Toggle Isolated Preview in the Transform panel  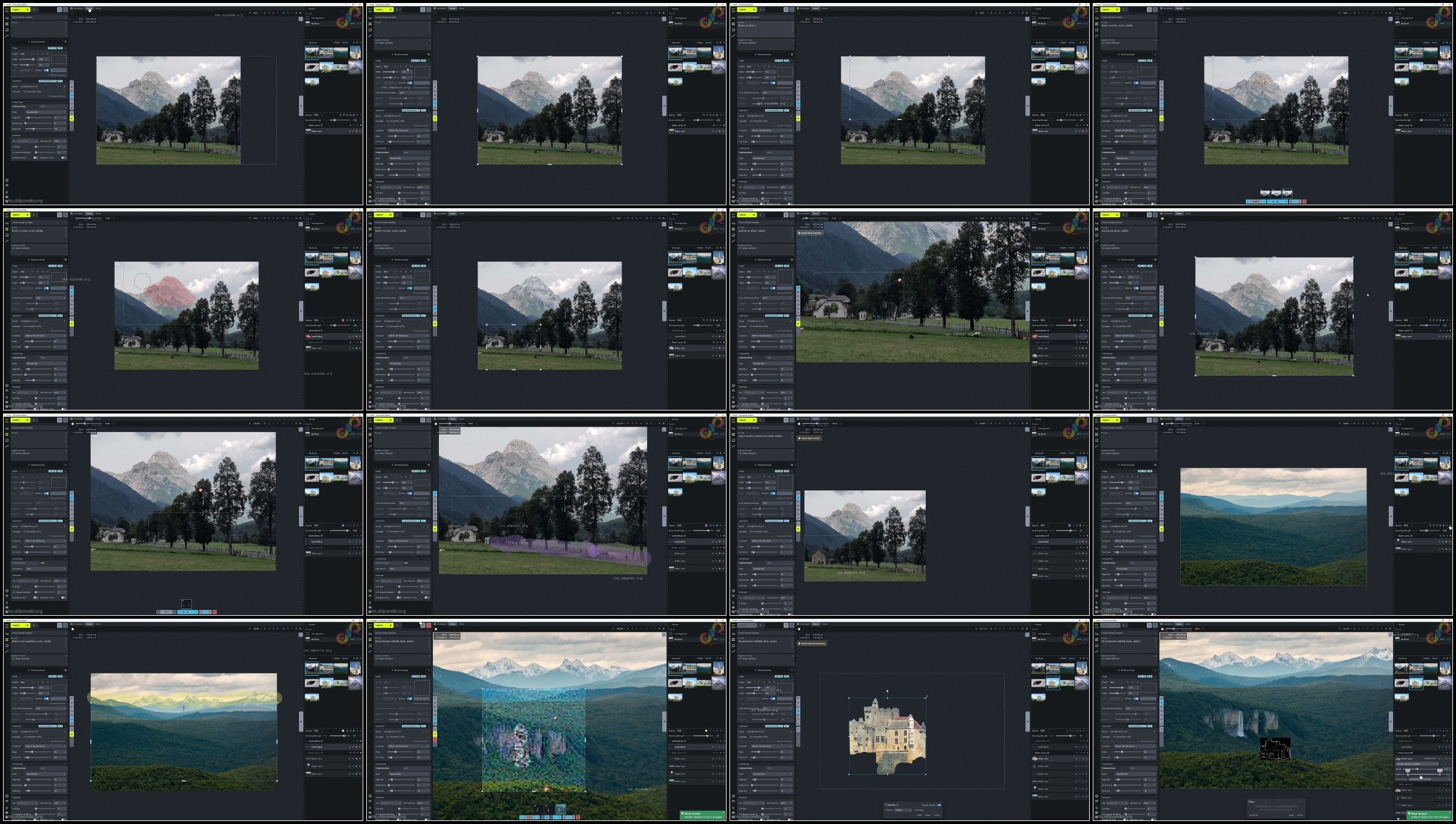pyautogui.click(x=939, y=805)
